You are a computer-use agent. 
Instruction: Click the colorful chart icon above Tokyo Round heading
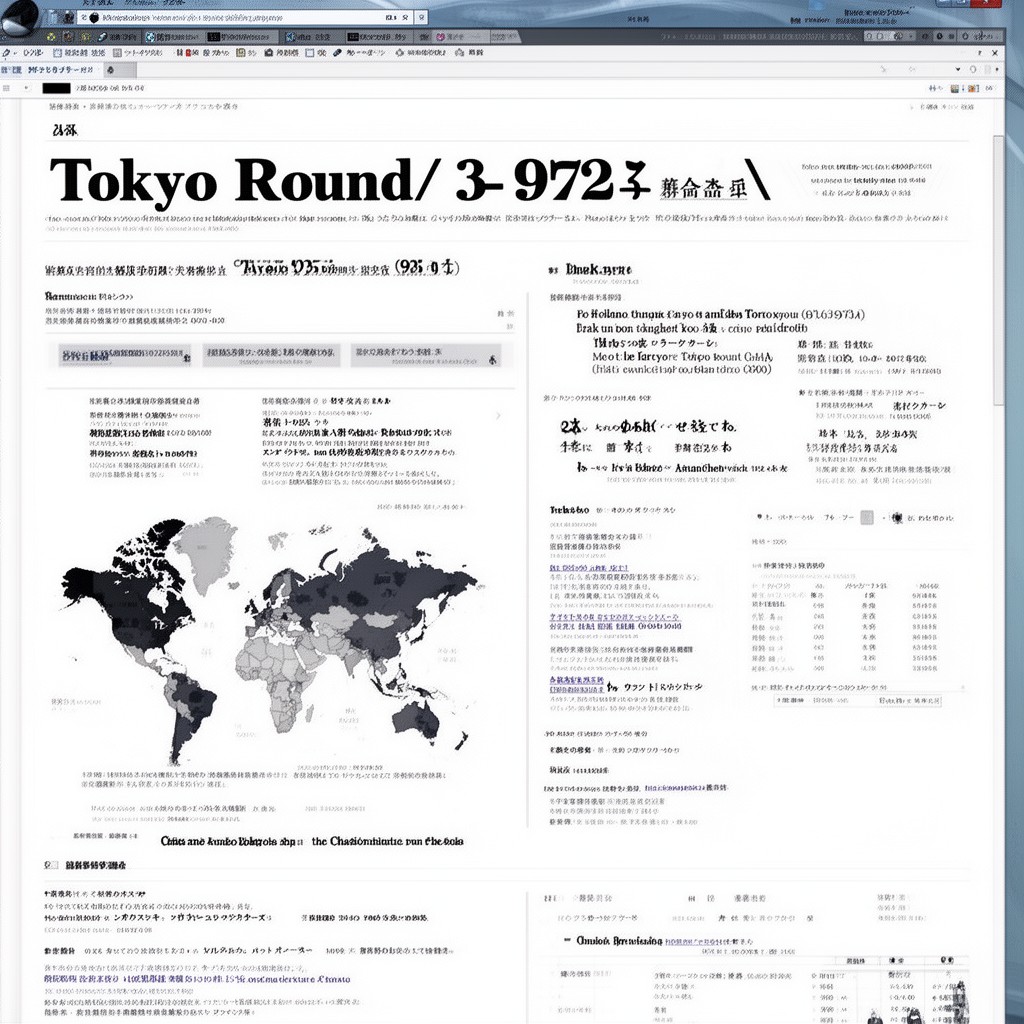tap(955, 88)
